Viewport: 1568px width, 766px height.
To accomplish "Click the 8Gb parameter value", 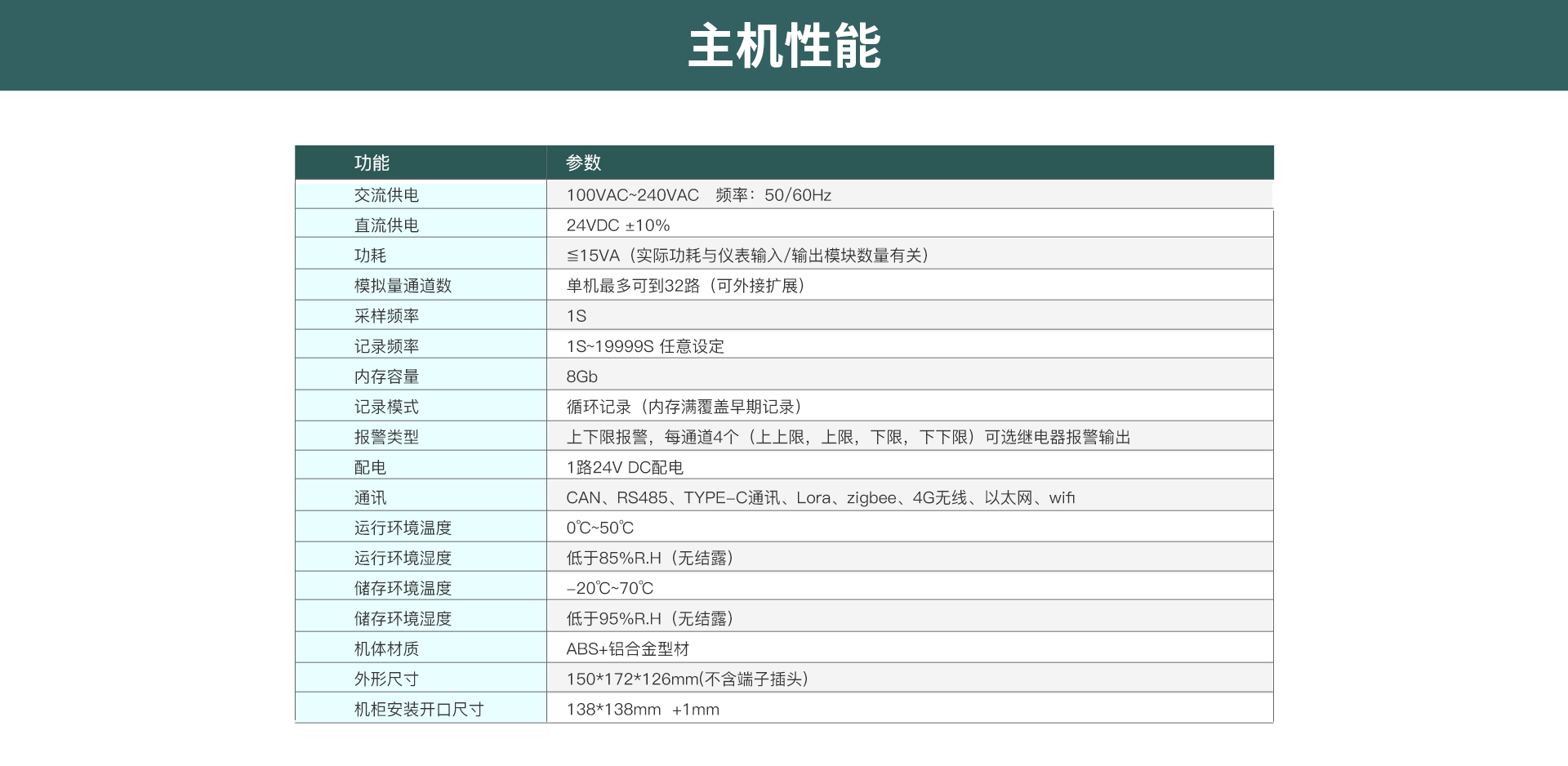I will (581, 376).
